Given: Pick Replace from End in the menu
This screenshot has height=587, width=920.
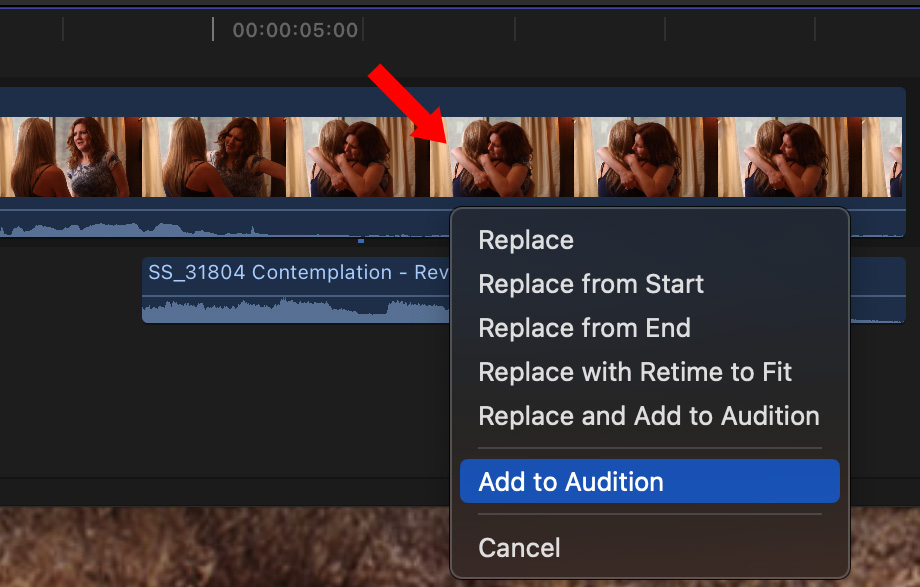Looking at the screenshot, I should click(584, 328).
